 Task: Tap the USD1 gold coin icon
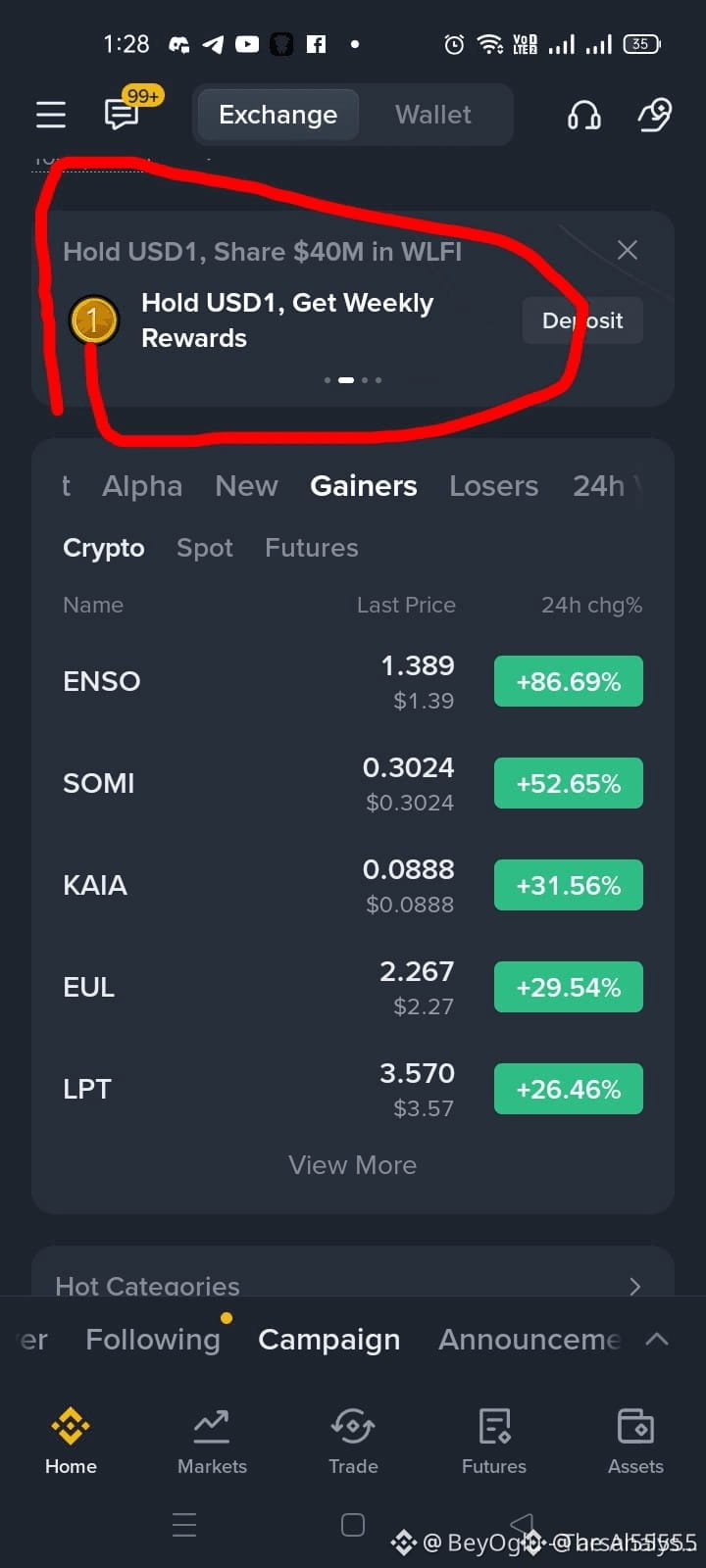tap(94, 320)
